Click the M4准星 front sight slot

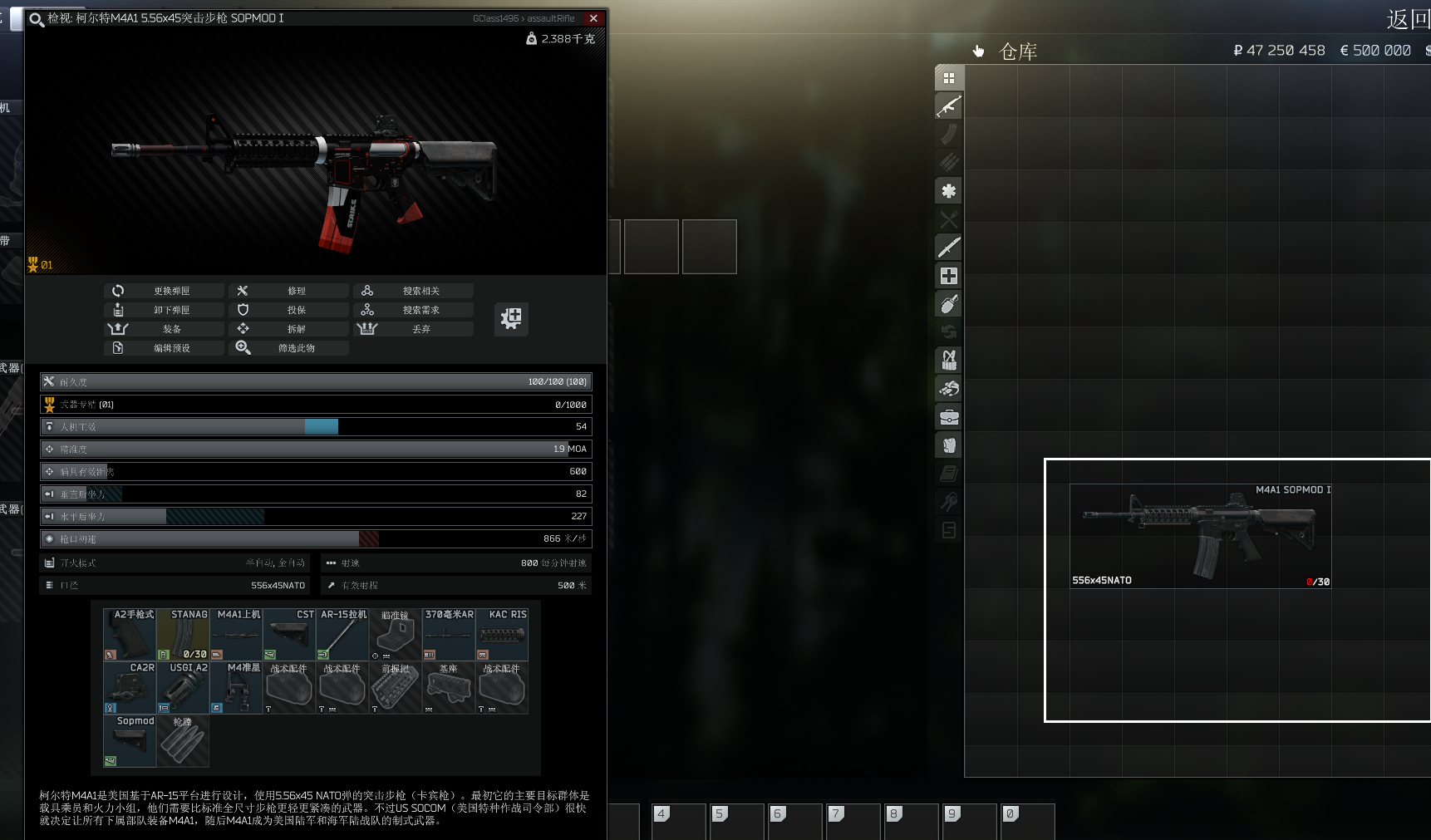(x=236, y=687)
